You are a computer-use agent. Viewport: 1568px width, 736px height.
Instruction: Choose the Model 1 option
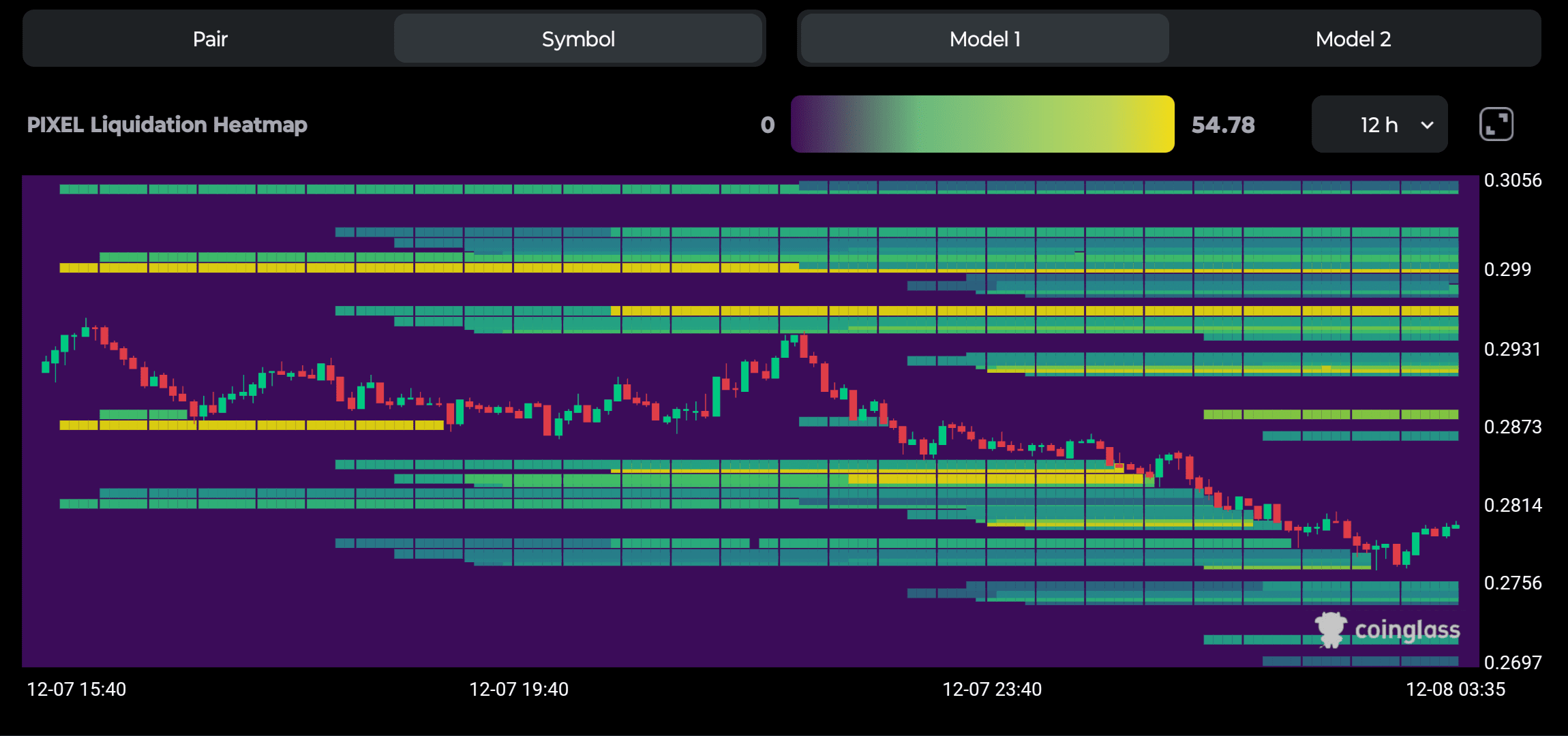coord(984,39)
